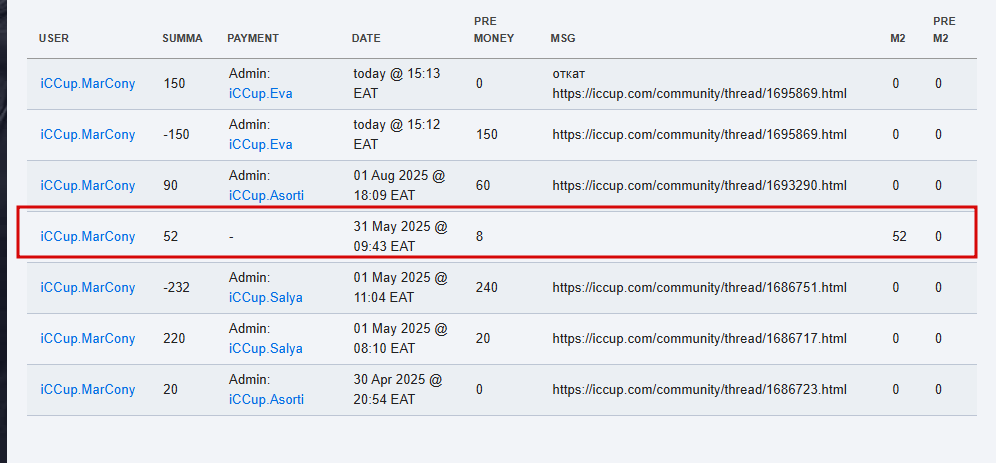Open iCCup.Salya admin link in the 220 row
This screenshot has width=996, height=463.
(x=266, y=348)
